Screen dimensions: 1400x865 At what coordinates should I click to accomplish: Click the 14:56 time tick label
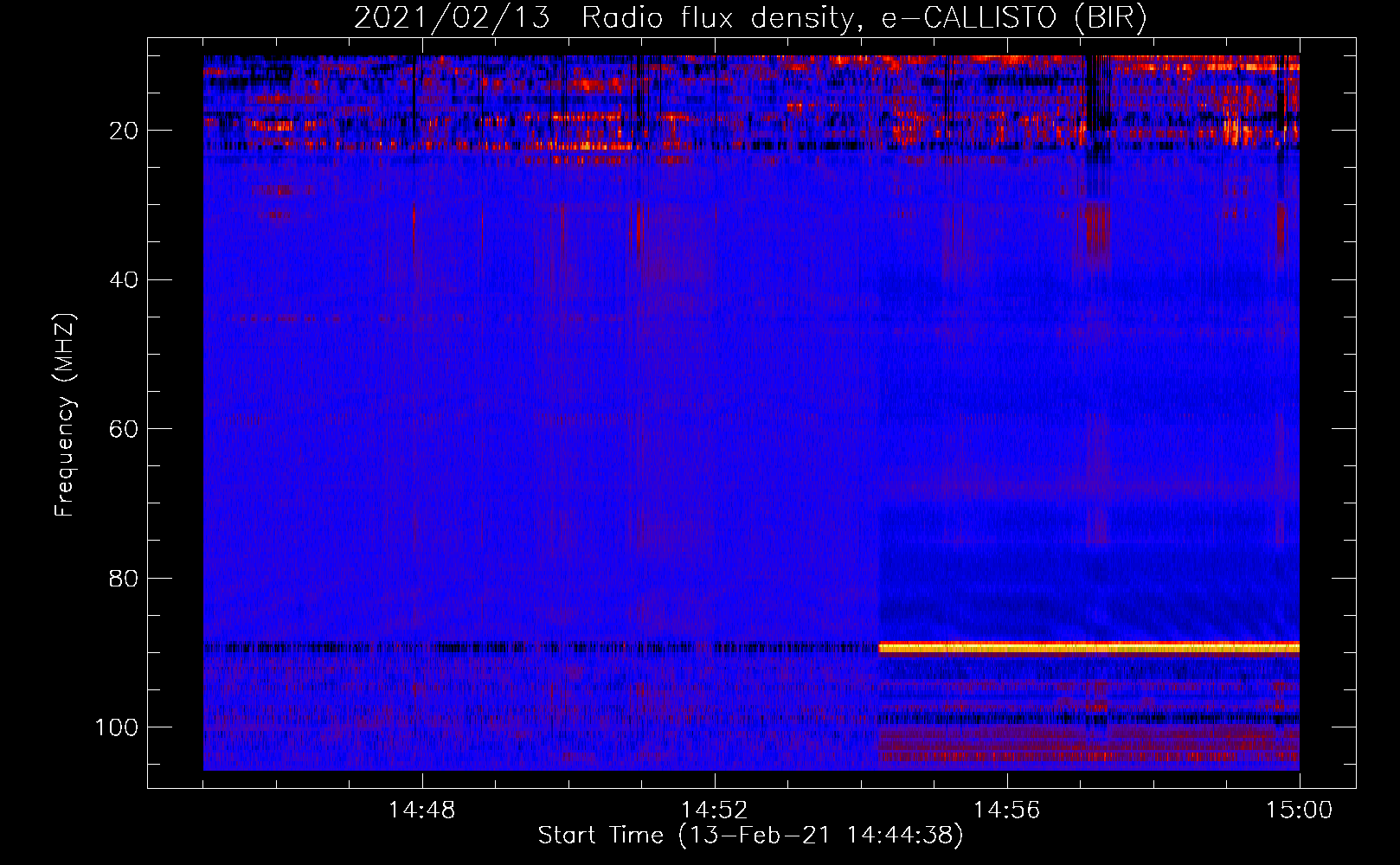[x=1006, y=811]
